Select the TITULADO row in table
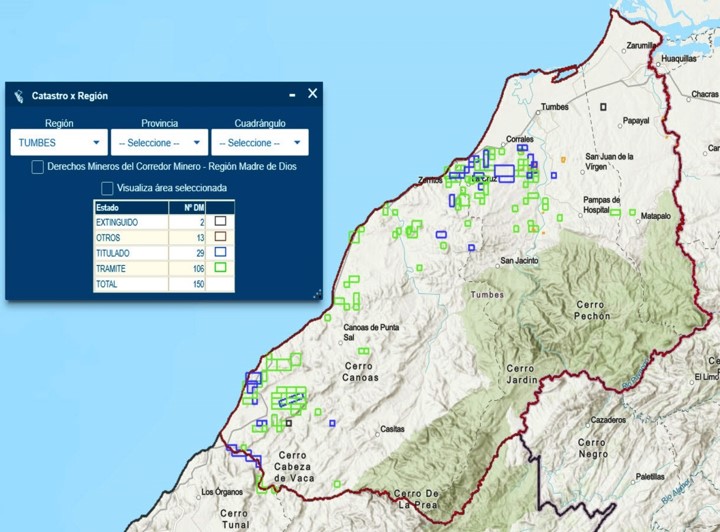720x532 pixels. [x=130, y=253]
